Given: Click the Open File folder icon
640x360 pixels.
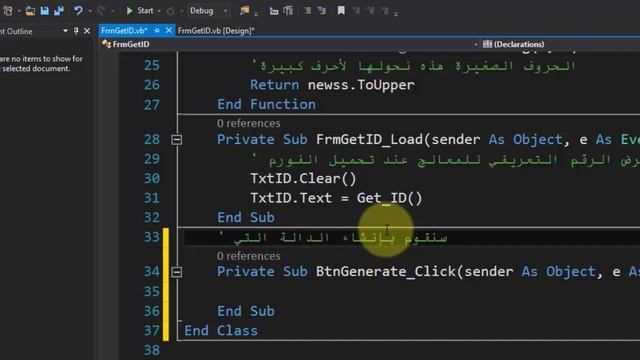Looking at the screenshot, I should [x=30, y=11].
